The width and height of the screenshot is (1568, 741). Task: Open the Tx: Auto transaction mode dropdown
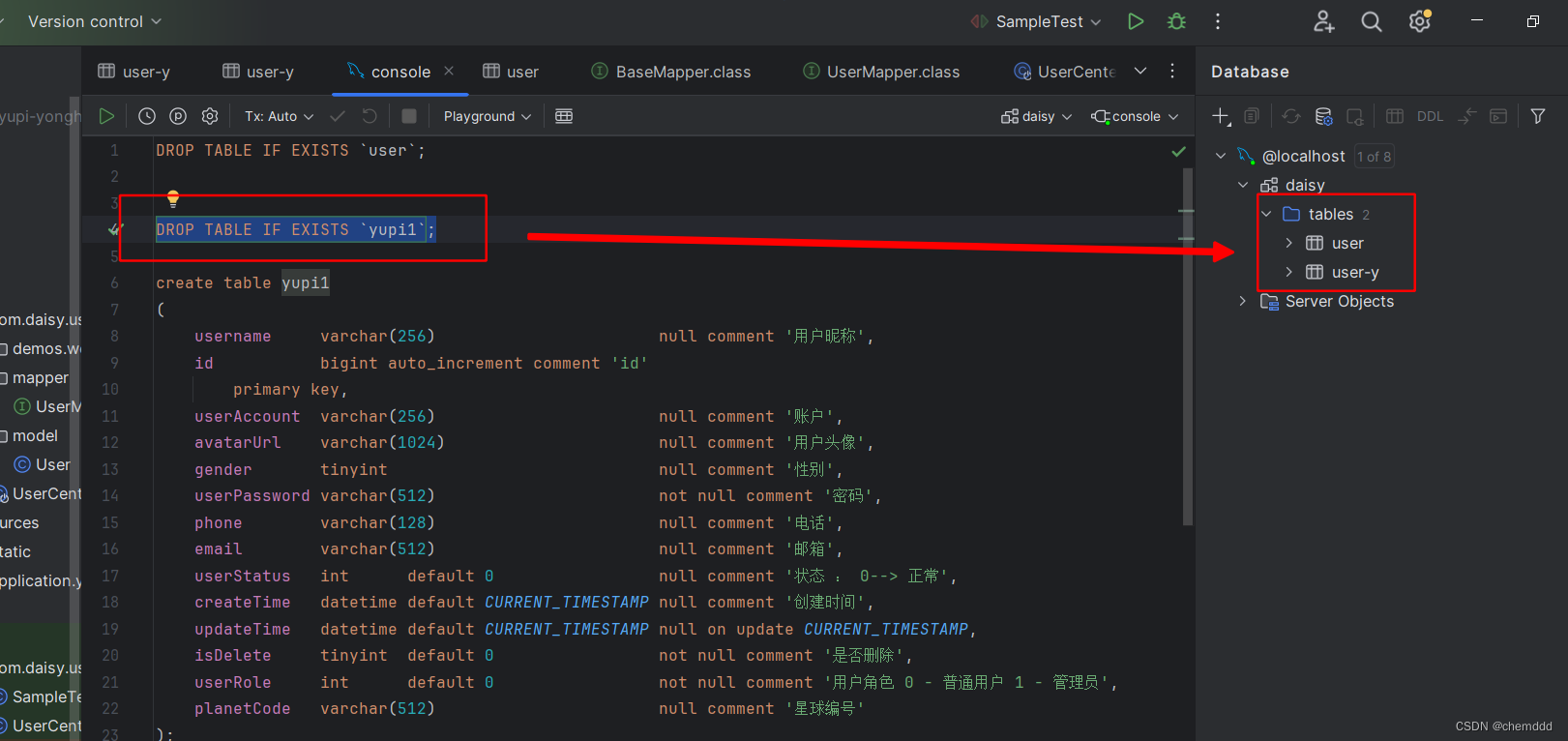[x=279, y=116]
